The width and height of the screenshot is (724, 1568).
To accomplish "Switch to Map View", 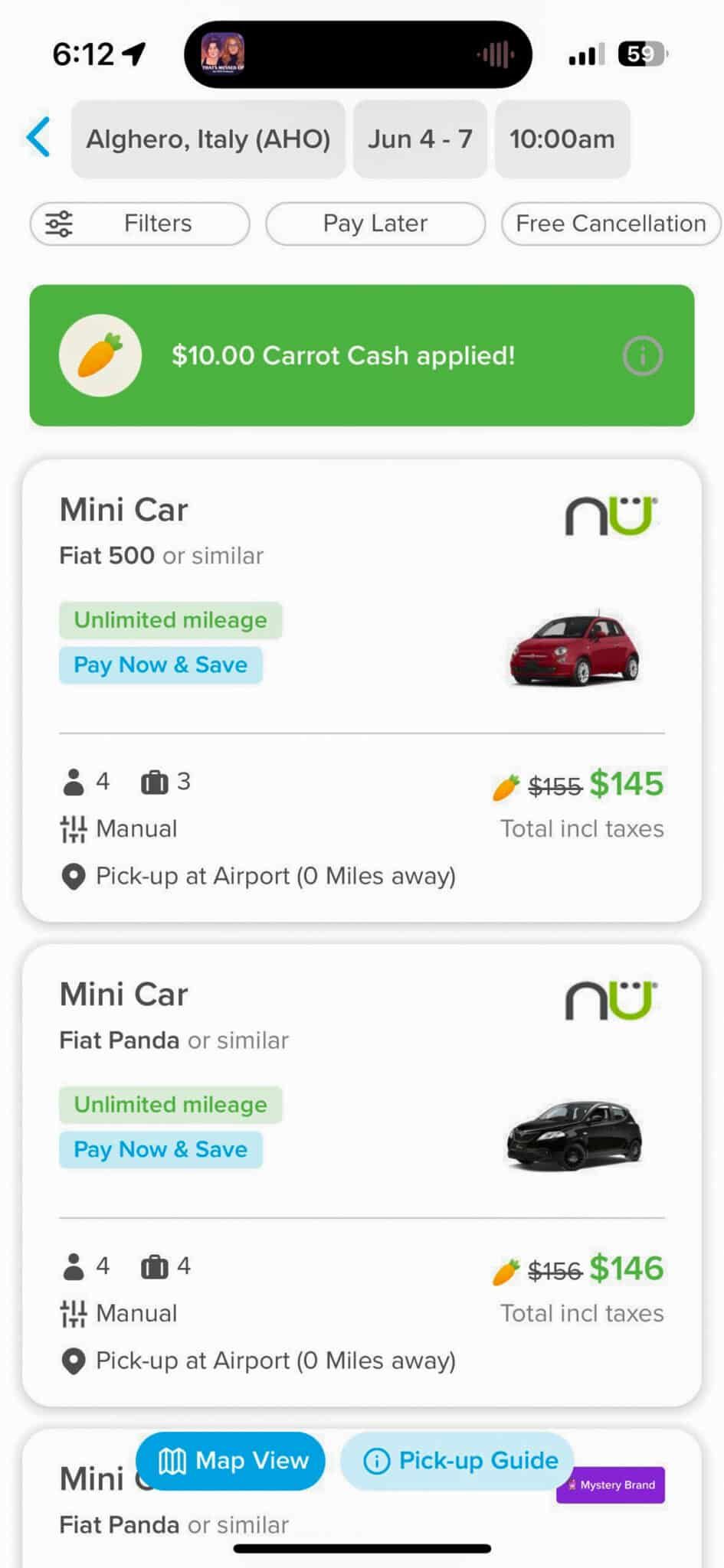I will (231, 1461).
